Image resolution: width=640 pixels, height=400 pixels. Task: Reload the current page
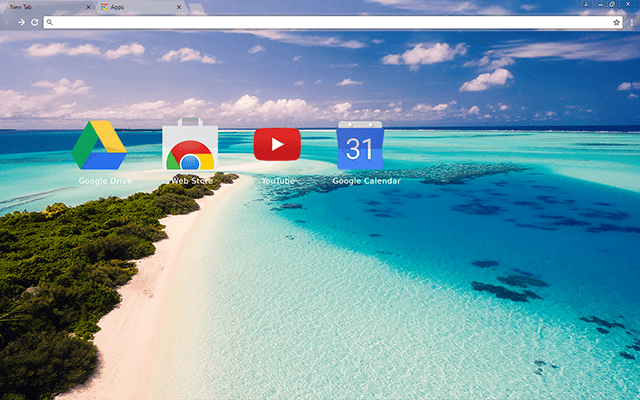coord(35,22)
